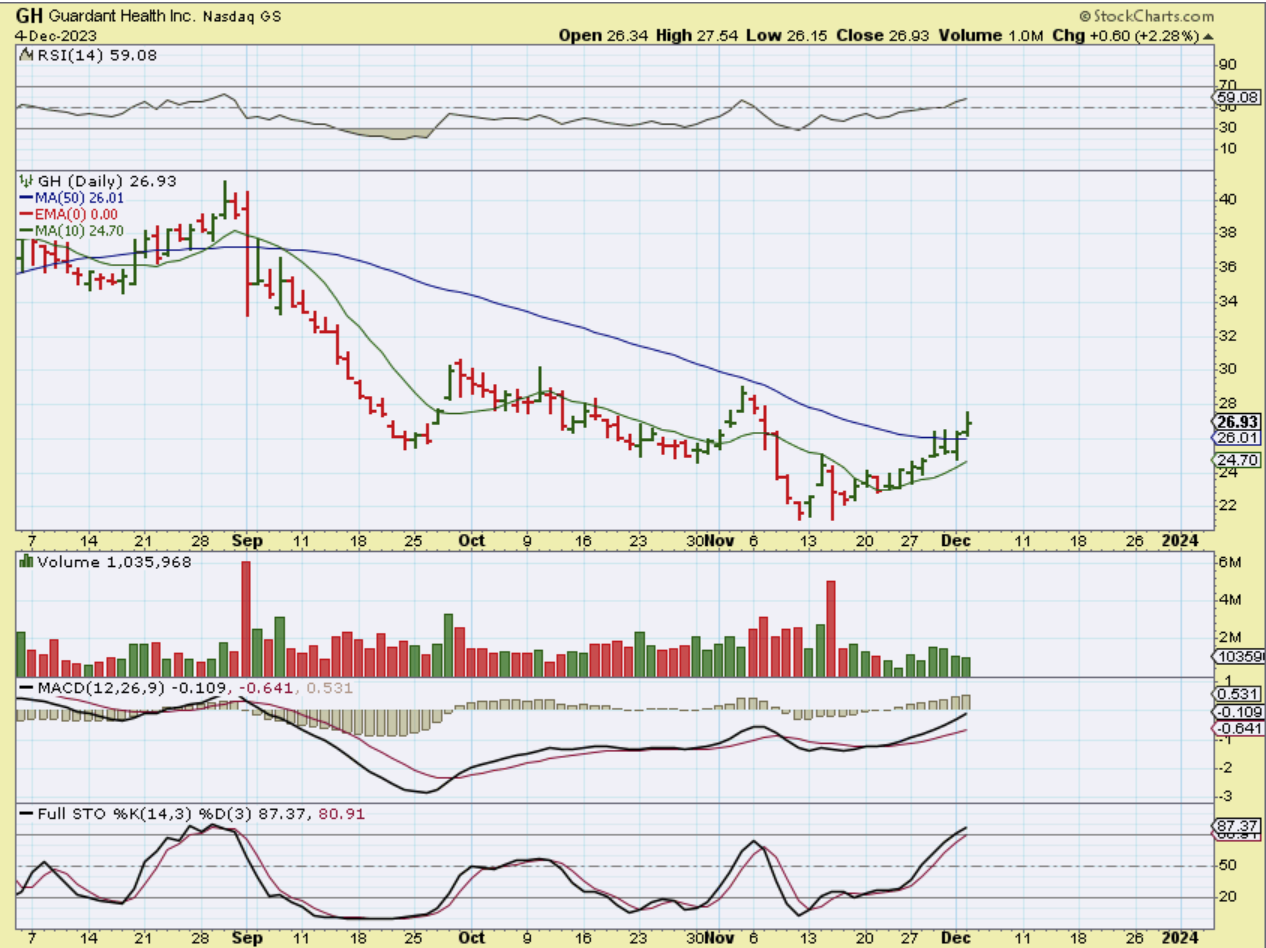
Task: Click the tallest red volume bar in September
Action: 246,620
